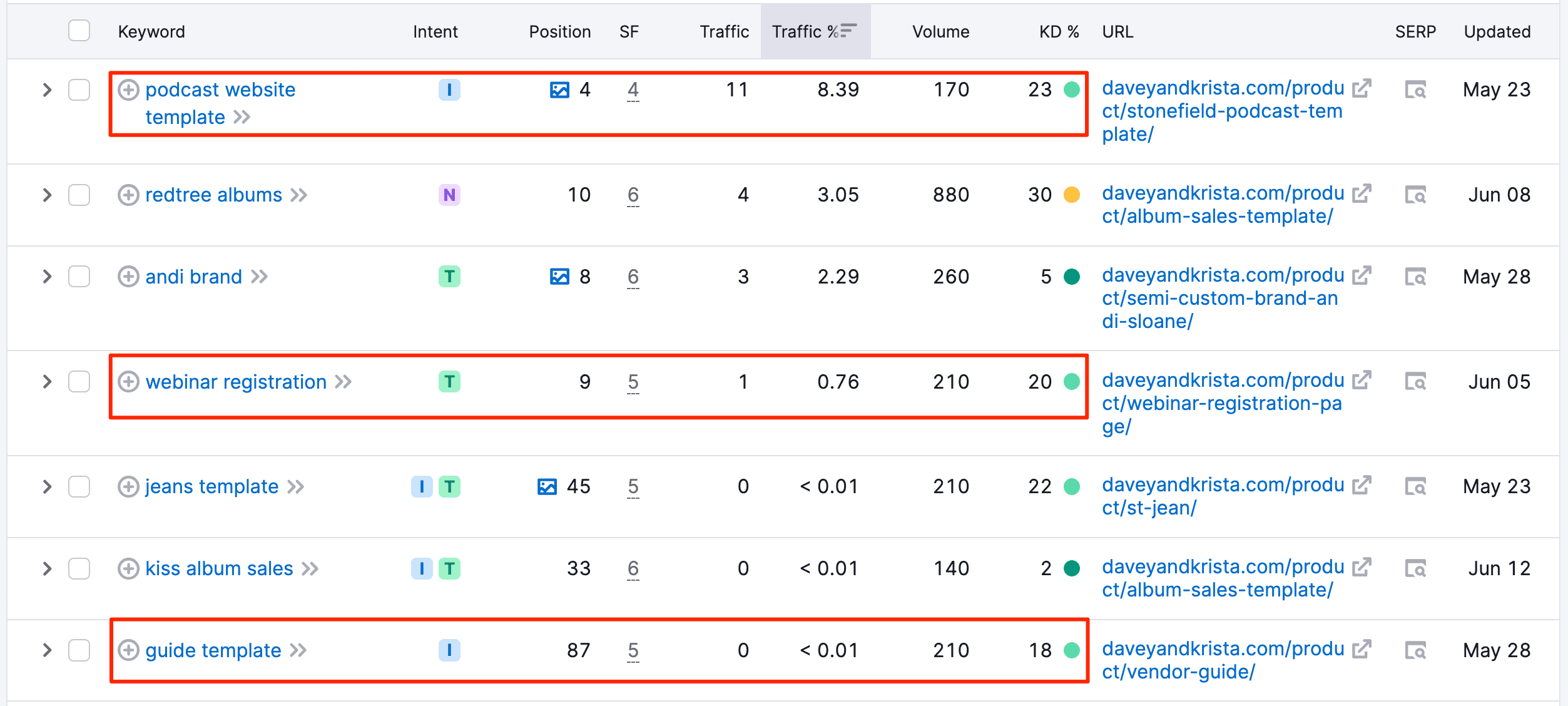Open 'podcast website template' keyword link
This screenshot has width=1568, height=706.
click(x=220, y=103)
